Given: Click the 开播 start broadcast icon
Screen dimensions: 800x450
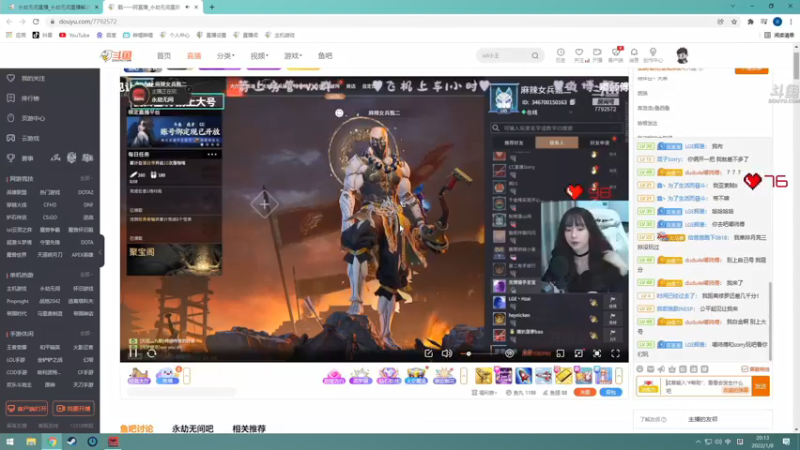Looking at the screenshot, I should point(597,55).
